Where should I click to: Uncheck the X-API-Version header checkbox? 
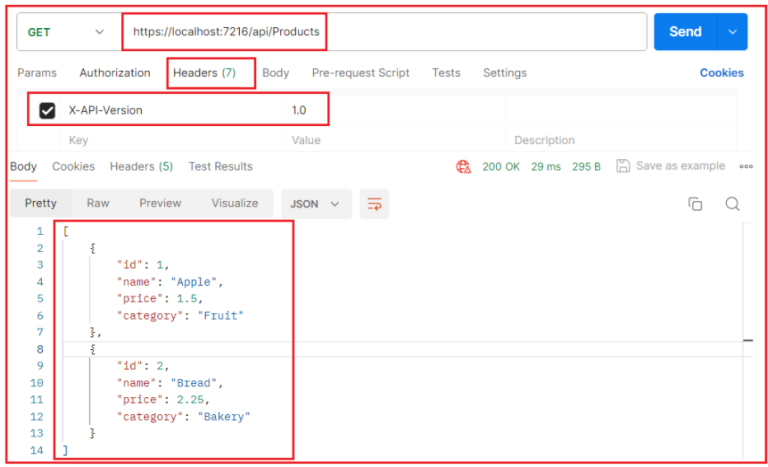47,110
